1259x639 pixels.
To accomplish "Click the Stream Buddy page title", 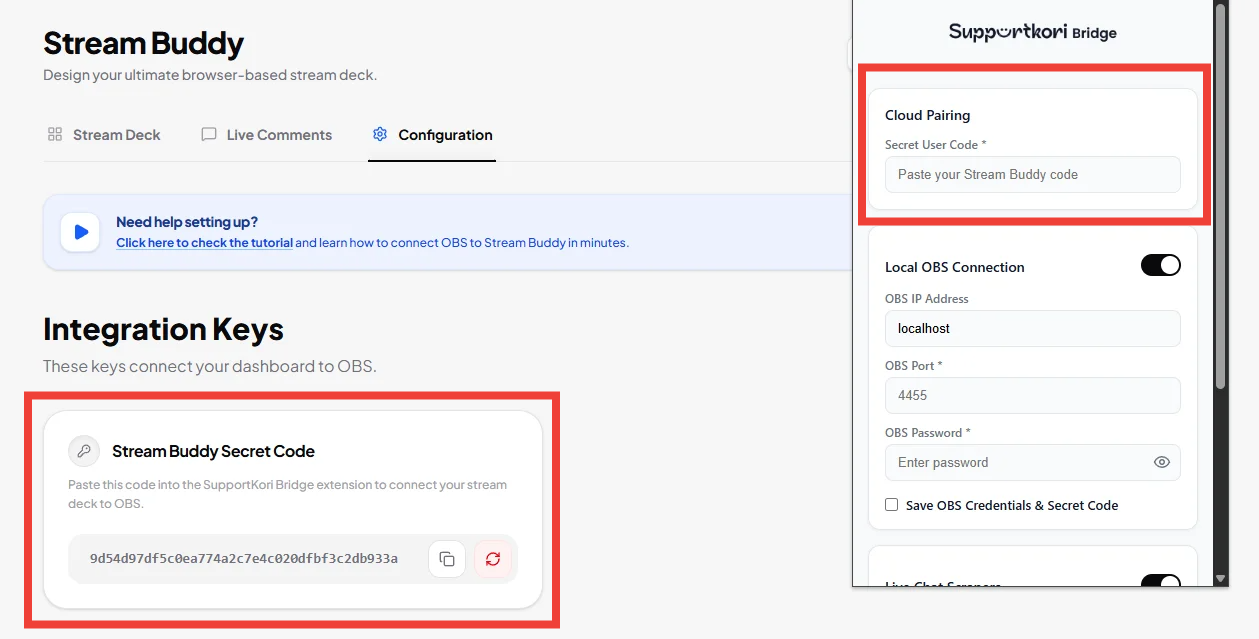I will coord(144,43).
